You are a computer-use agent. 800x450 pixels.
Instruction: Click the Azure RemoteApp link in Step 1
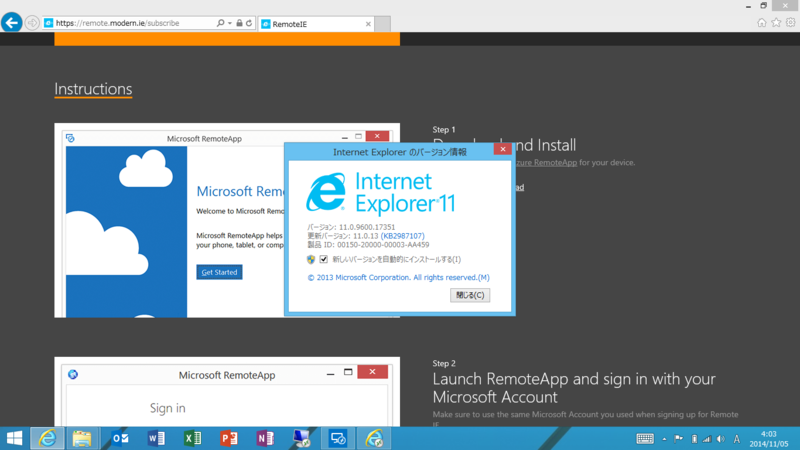546,162
